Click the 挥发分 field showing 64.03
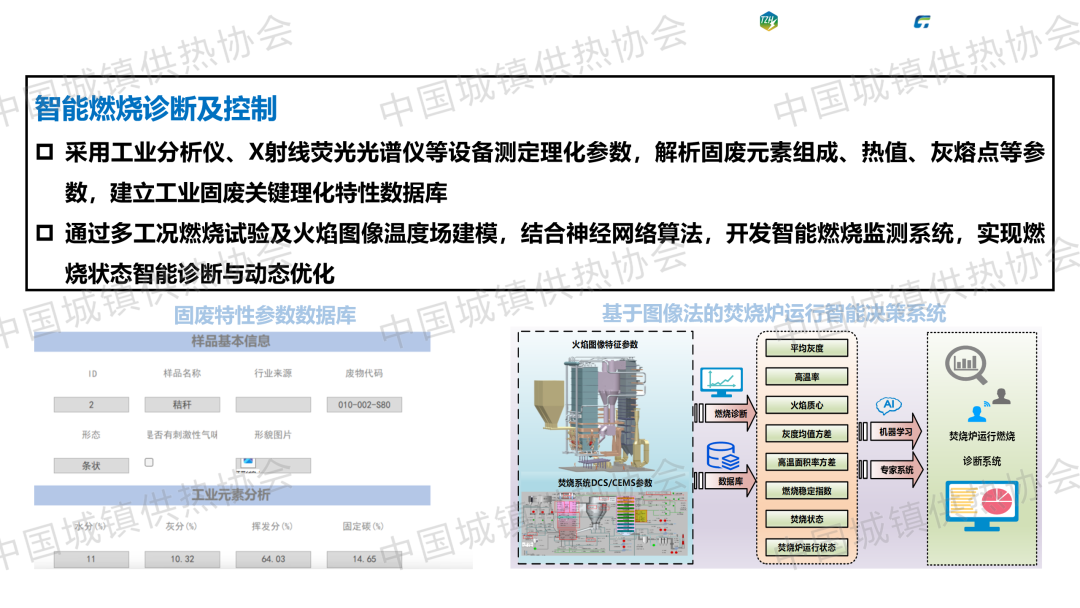 coord(273,559)
